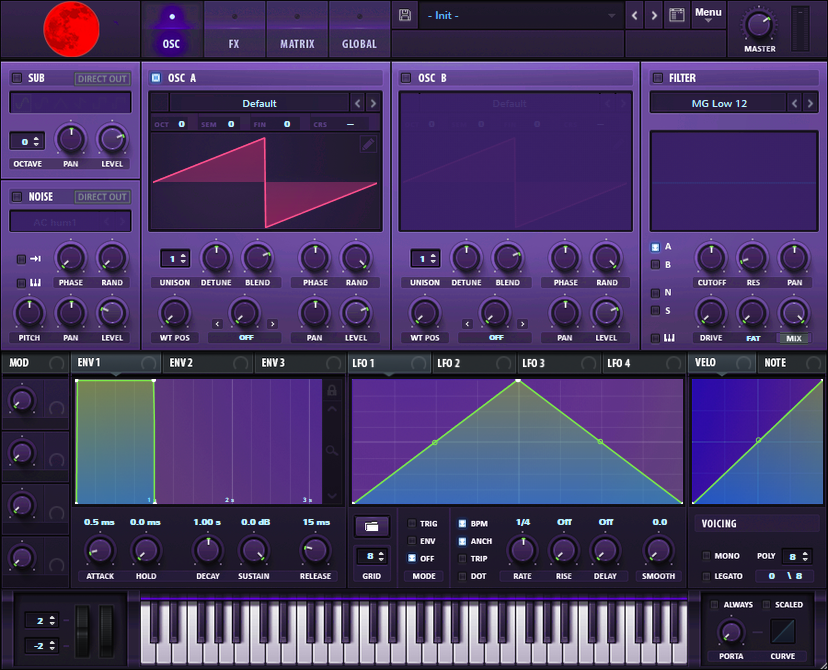Screen dimensions: 828x670
Task: Click the NOTE modulation source handle
Action: coord(814,363)
